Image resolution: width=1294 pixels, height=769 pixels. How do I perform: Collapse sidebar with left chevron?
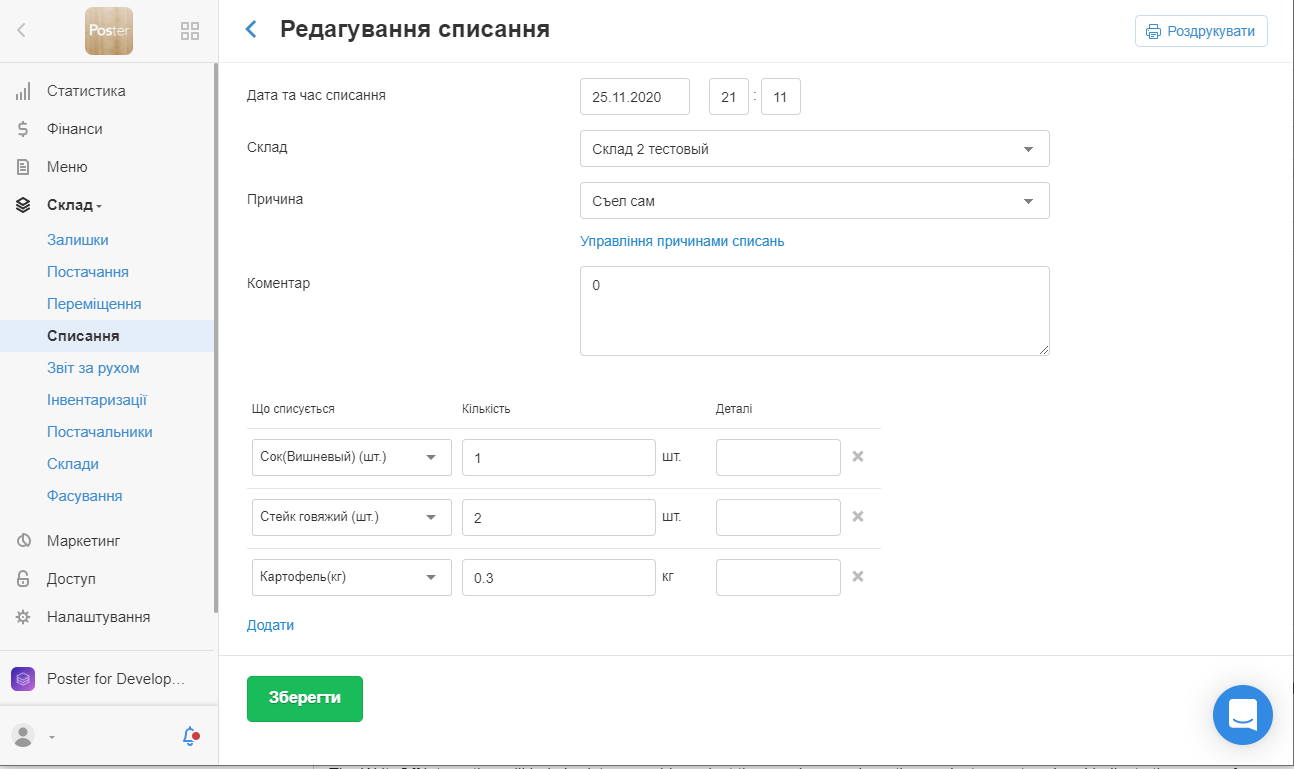[21, 31]
